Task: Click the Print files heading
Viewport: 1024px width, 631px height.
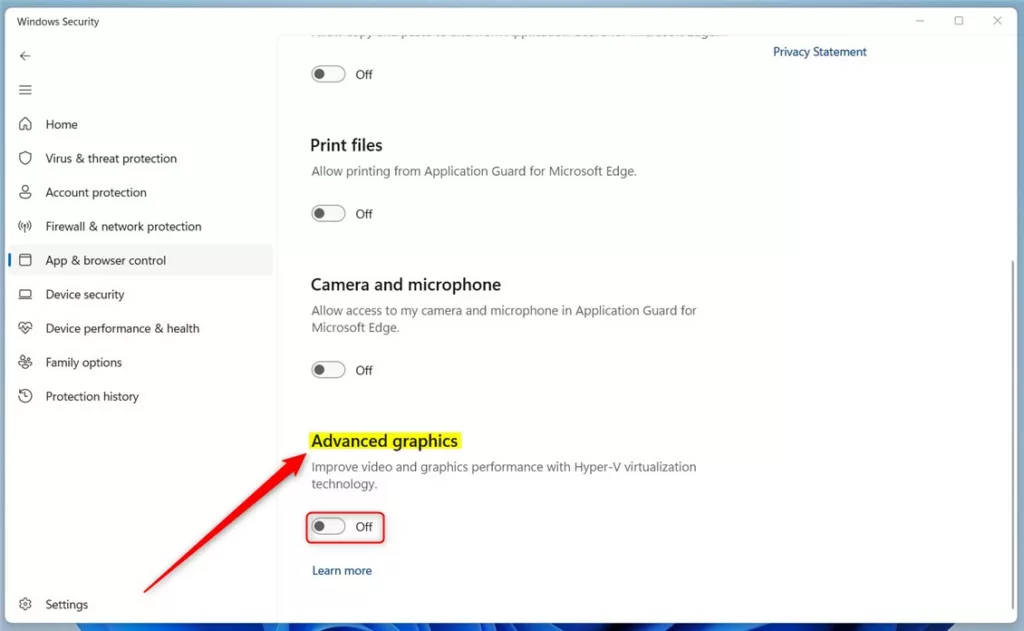Action: coord(346,145)
